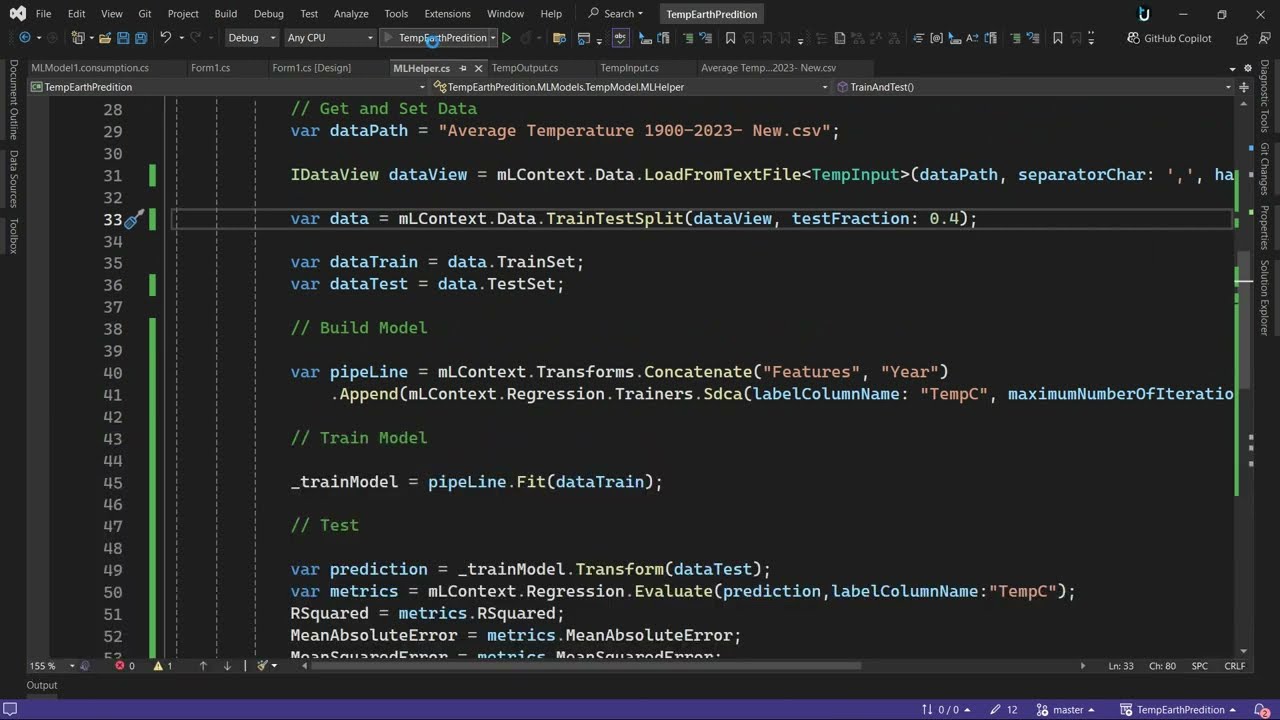Click the Visual Studio logo icon
Viewport: 1280px width, 720px height.
tap(18, 14)
